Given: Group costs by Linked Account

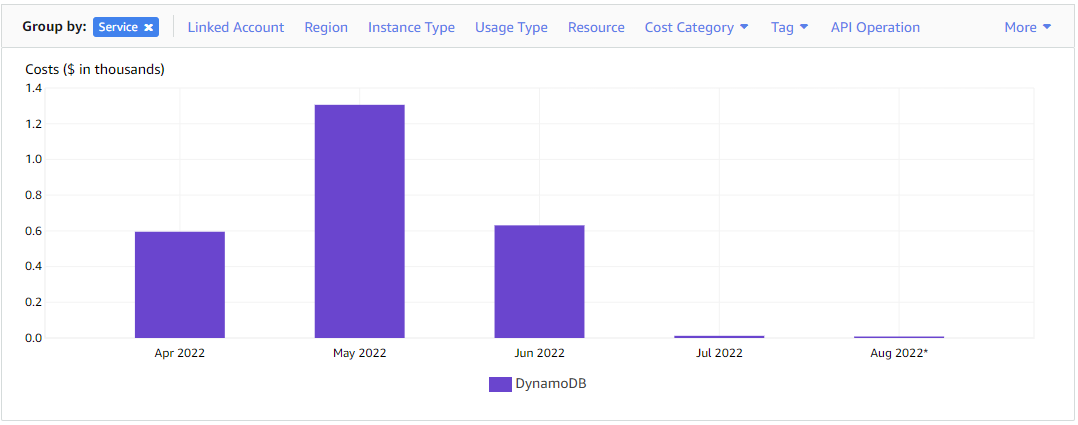Looking at the screenshot, I should [235, 28].
